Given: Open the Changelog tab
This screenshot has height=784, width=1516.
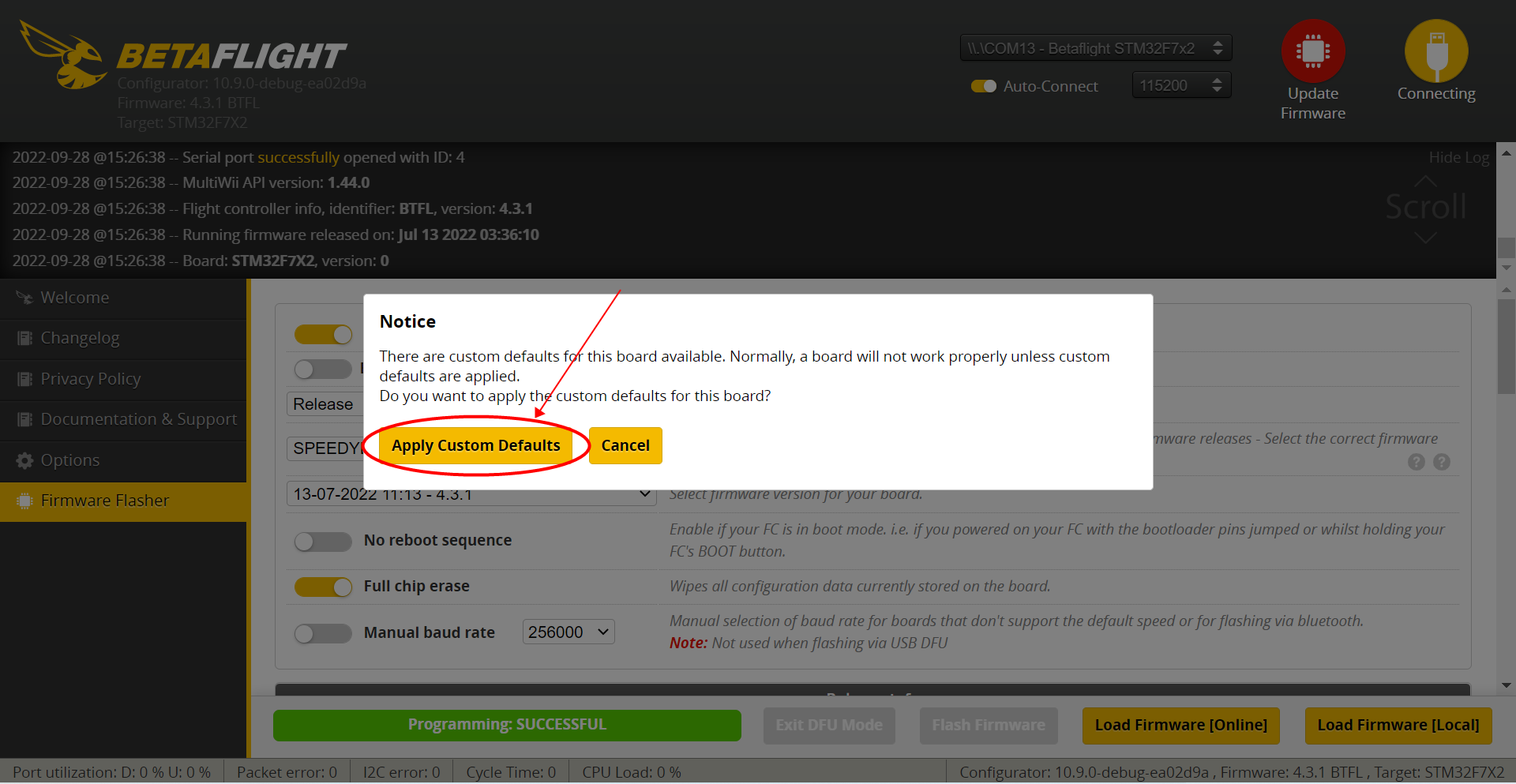Looking at the screenshot, I should pyautogui.click(x=123, y=338).
